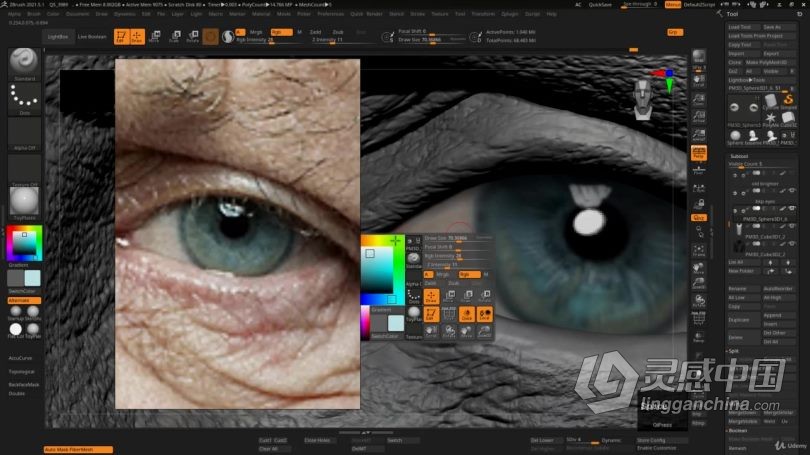This screenshot has width=810, height=455.
Task: Open the Brush menu
Action: [34, 14]
